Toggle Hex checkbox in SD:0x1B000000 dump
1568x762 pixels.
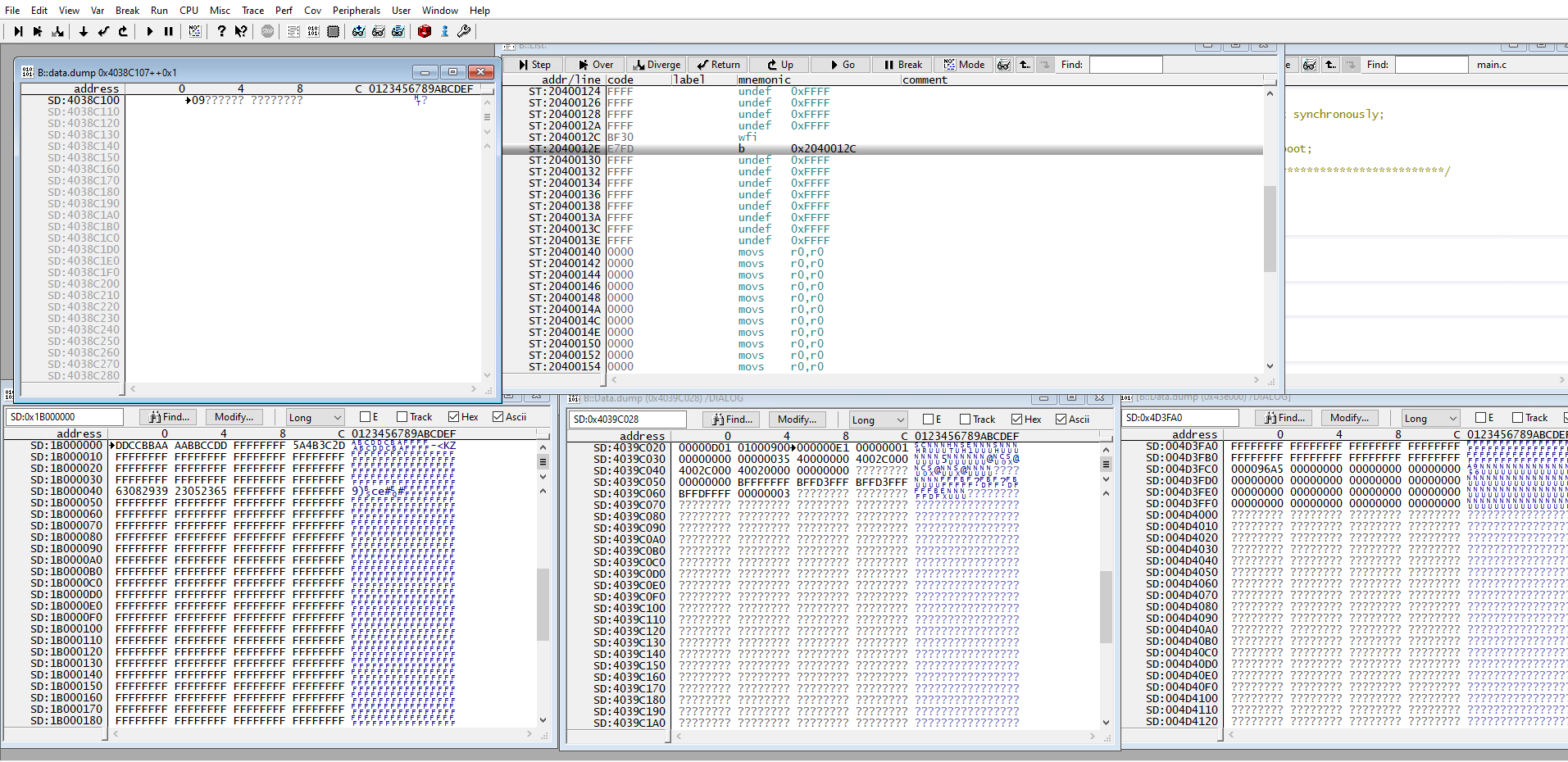[453, 417]
